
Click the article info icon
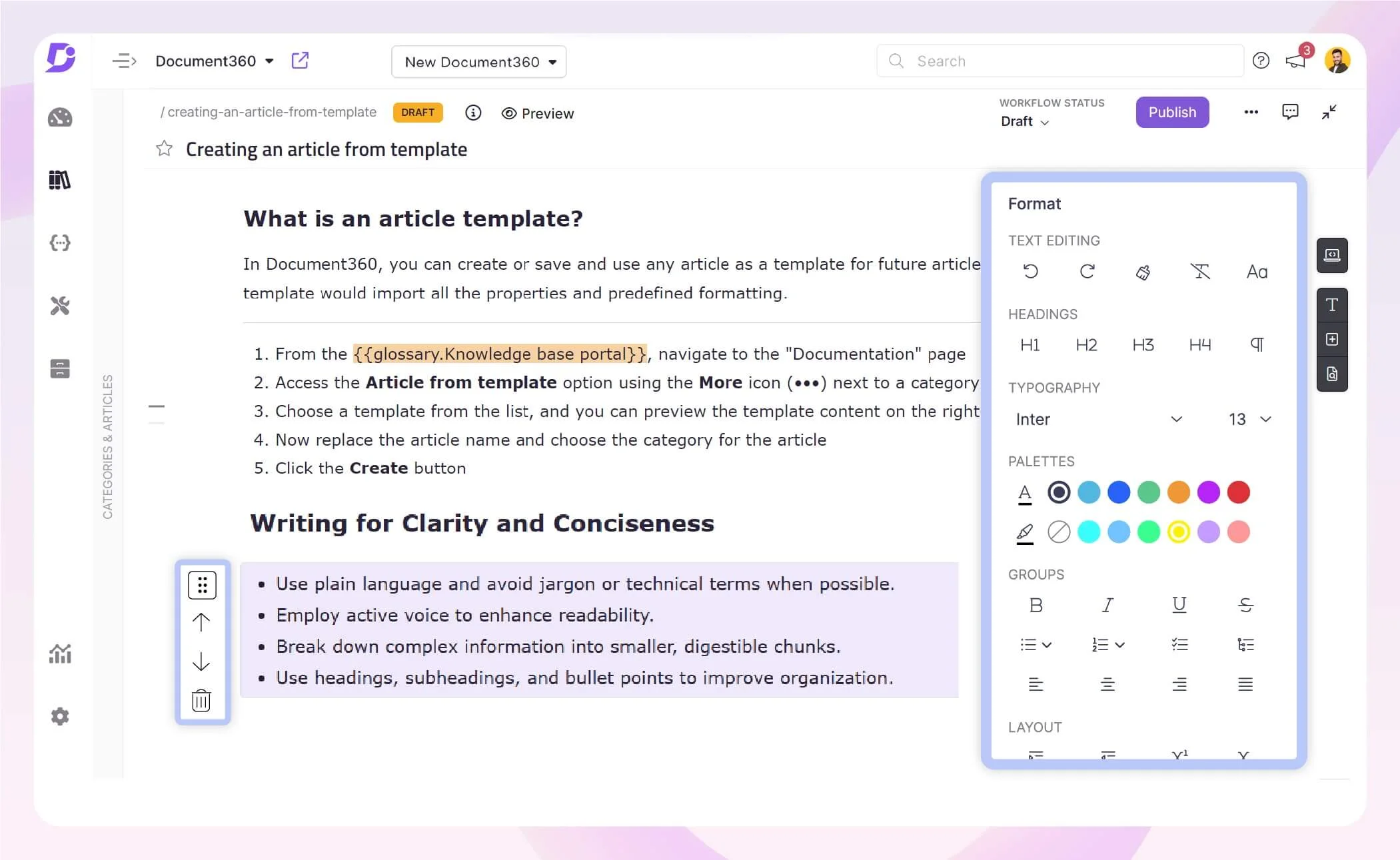point(473,113)
